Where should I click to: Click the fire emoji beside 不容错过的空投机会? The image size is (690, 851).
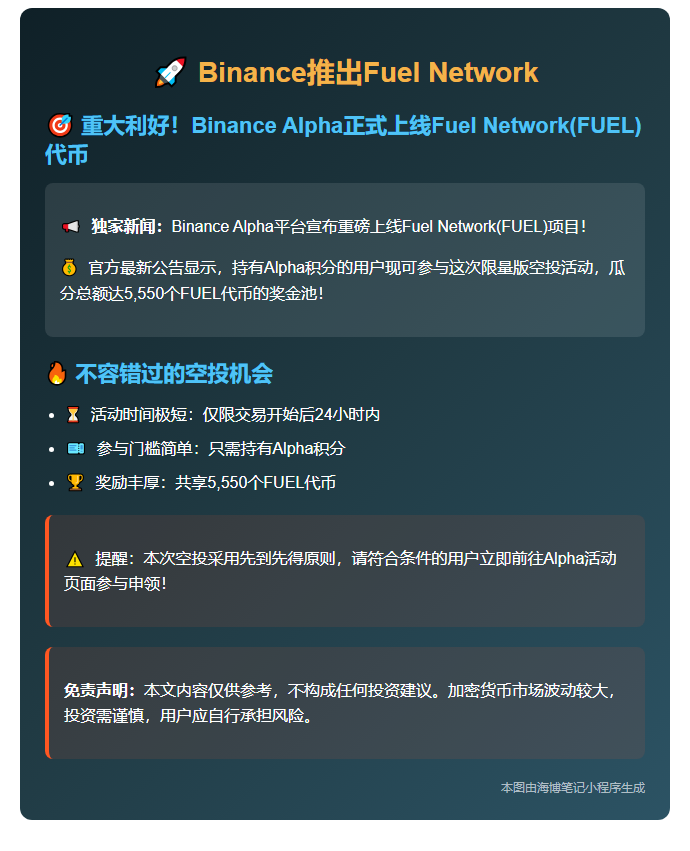(56, 373)
